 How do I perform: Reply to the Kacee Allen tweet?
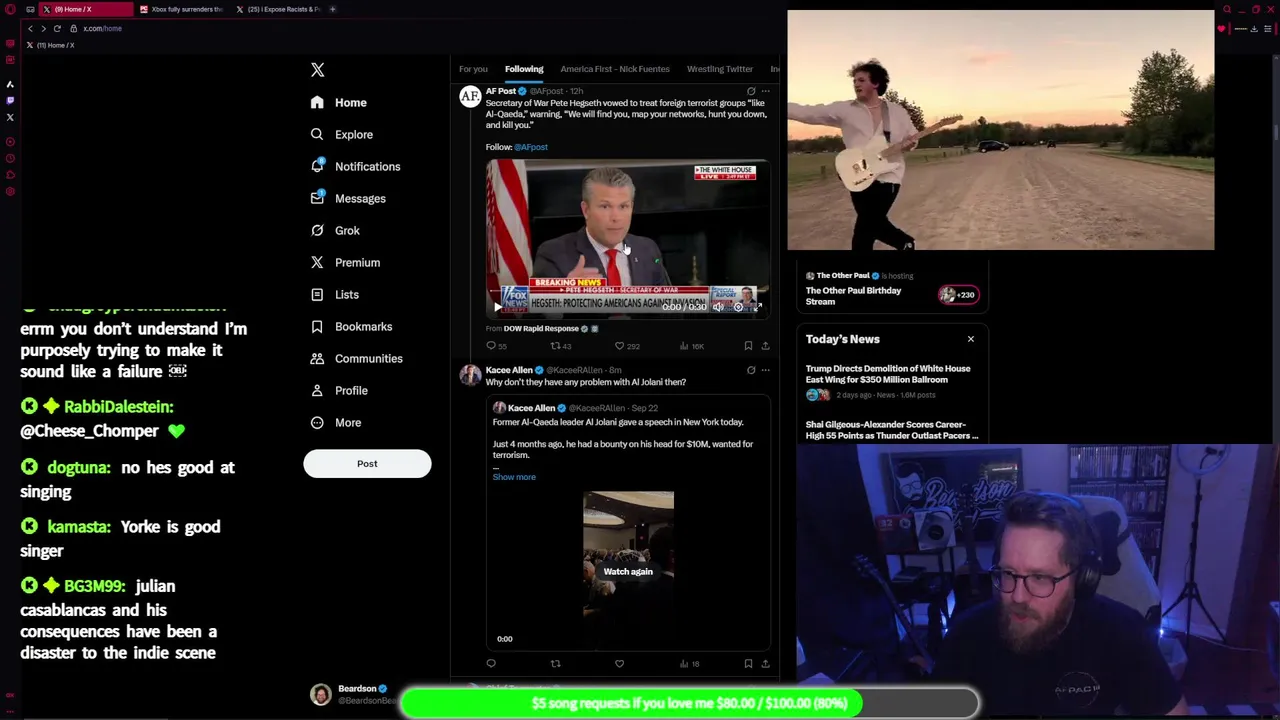click(x=491, y=664)
